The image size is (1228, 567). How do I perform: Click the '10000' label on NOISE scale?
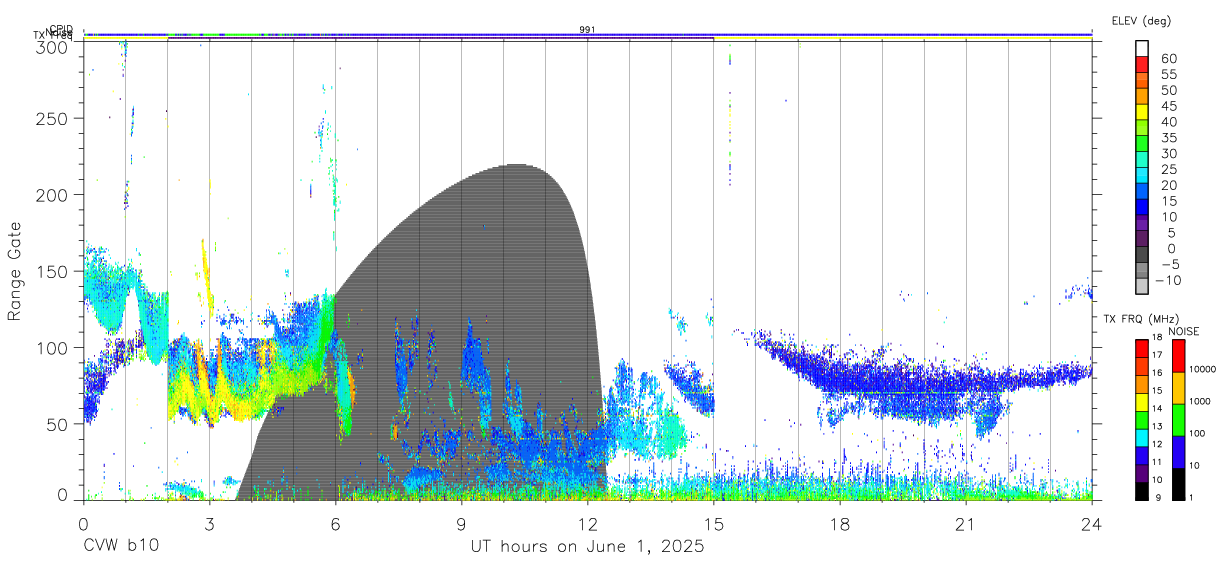pyautogui.click(x=1205, y=370)
